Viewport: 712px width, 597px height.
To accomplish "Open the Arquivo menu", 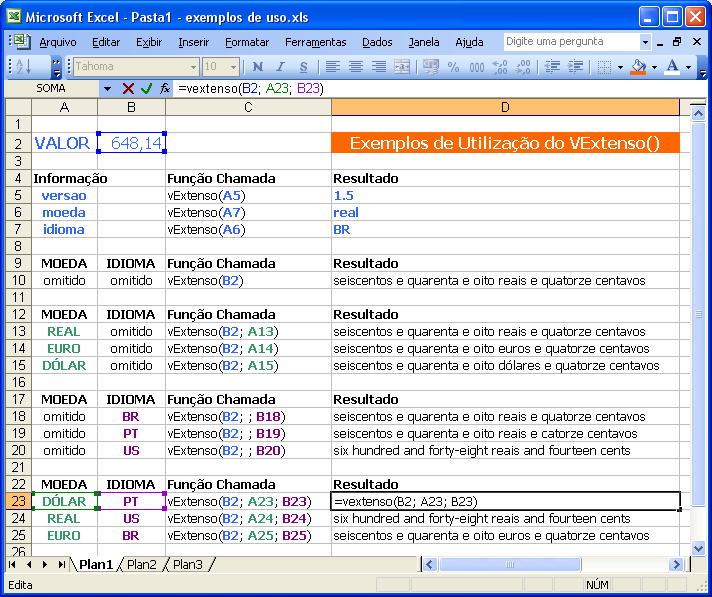I will pos(58,42).
